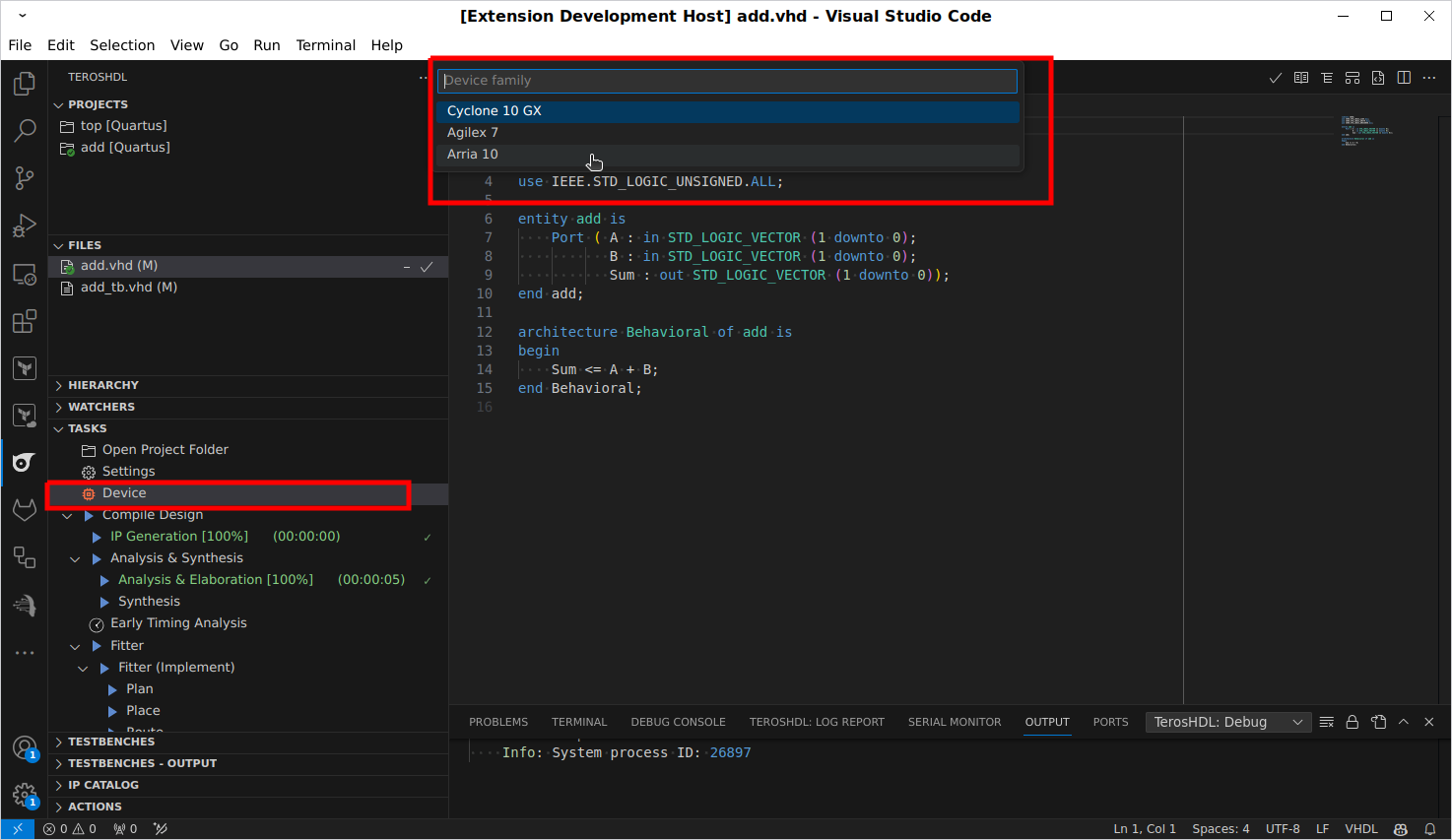
Task: Select Arria 10 device family
Action: tap(728, 155)
